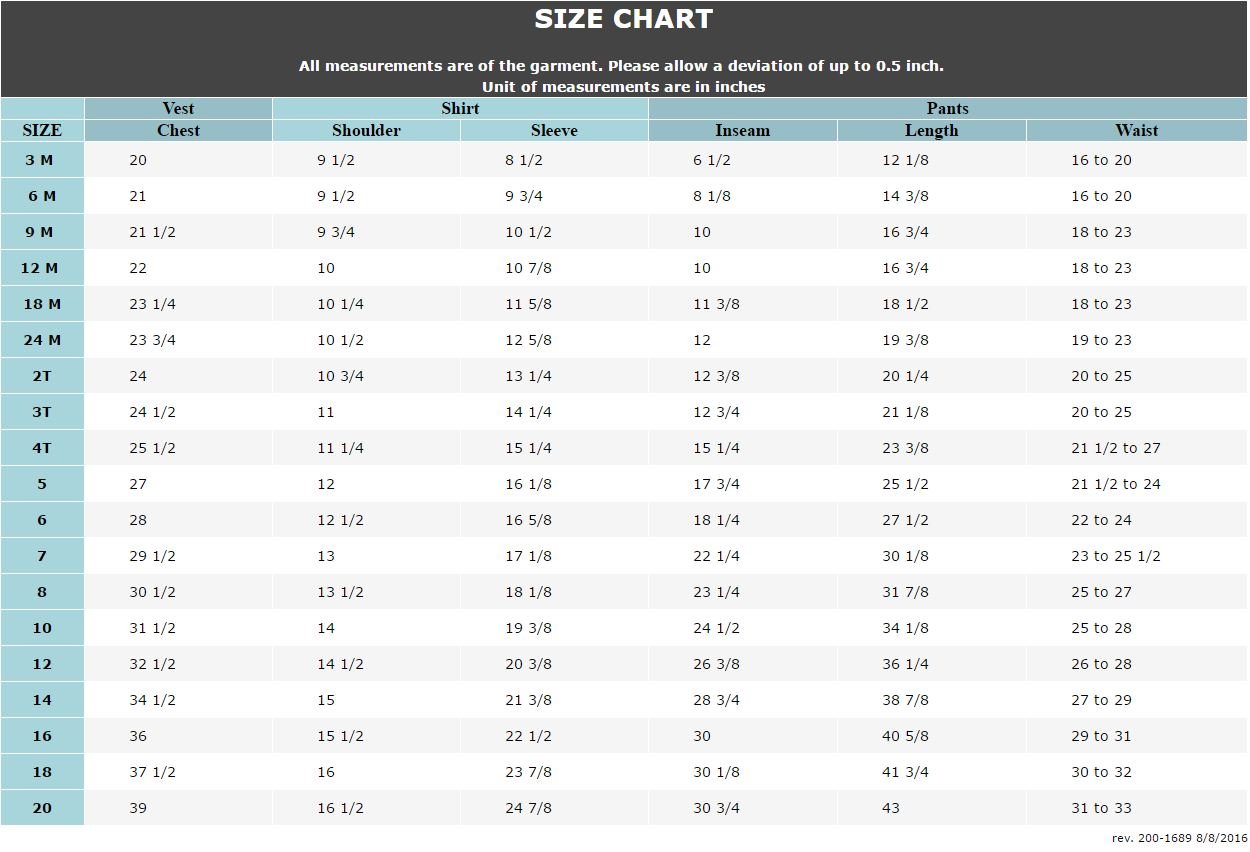Click the Vest column group header
The width and height of the screenshot is (1250, 852).
point(178,108)
